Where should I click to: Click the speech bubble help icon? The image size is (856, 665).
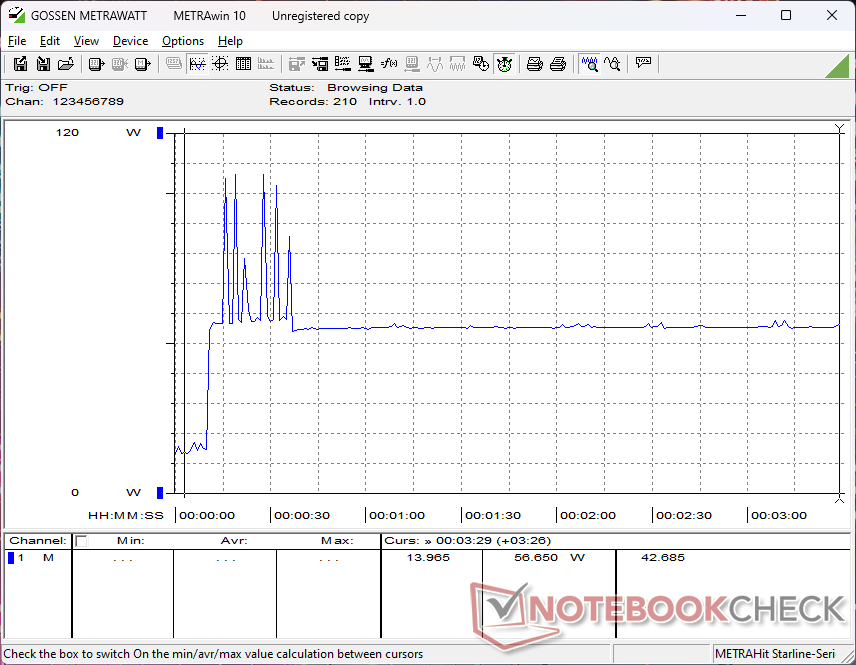tap(643, 64)
